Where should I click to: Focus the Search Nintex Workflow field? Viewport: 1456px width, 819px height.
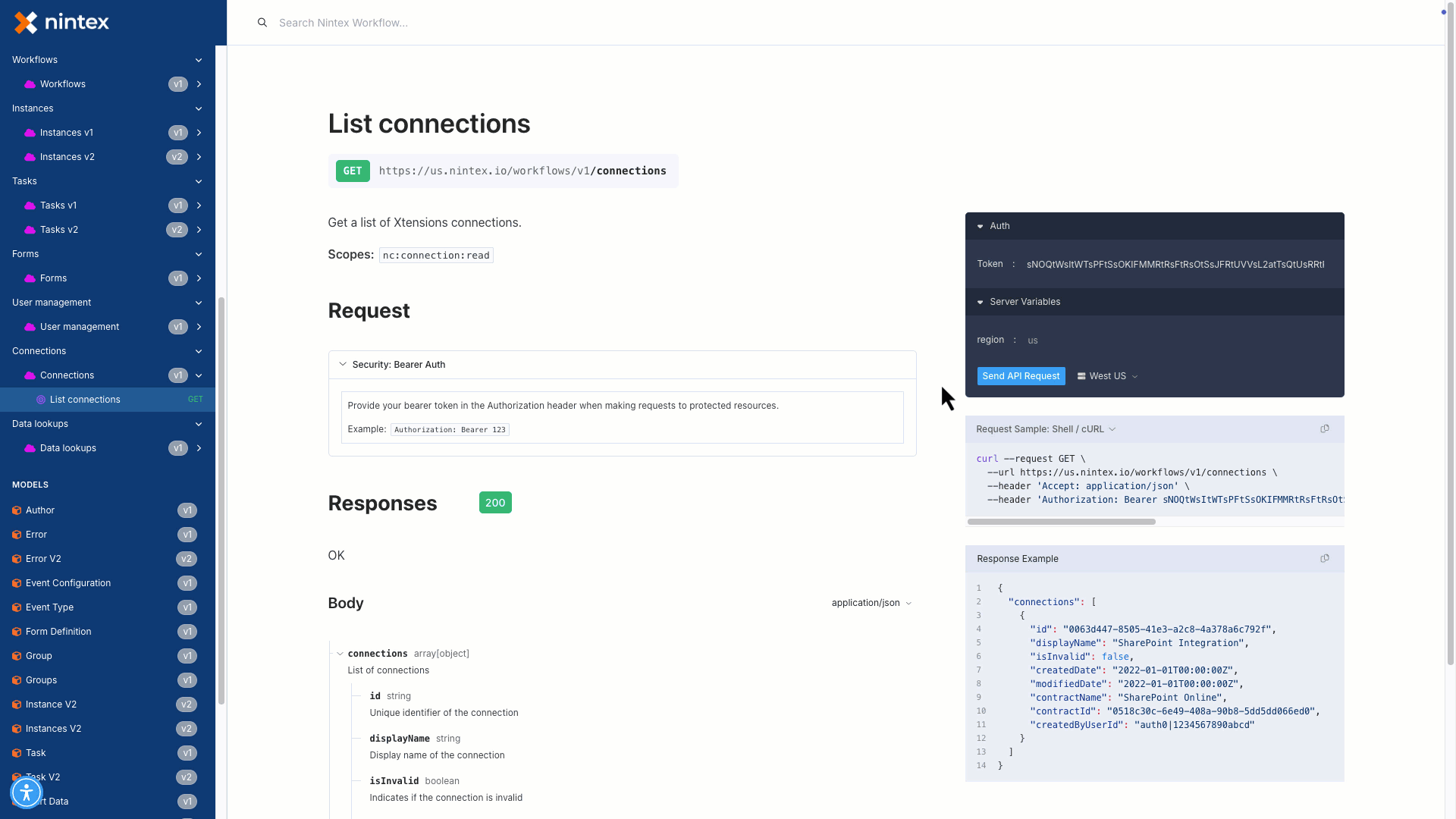pyautogui.click(x=531, y=23)
